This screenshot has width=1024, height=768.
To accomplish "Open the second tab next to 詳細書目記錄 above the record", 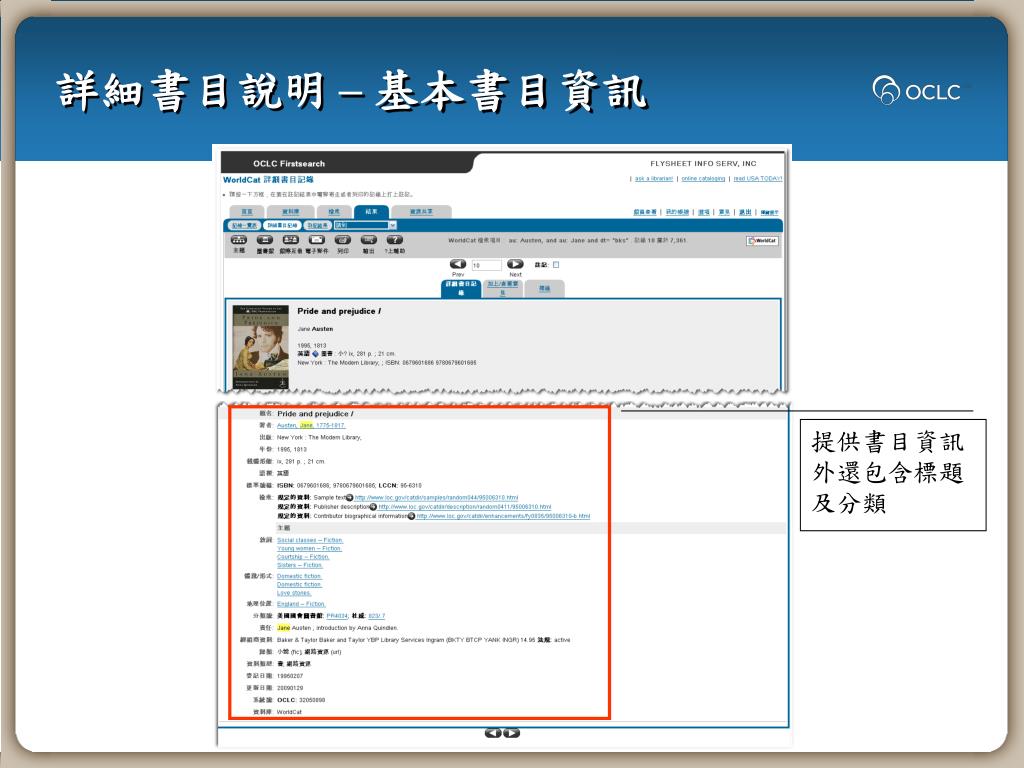I will click(503, 289).
